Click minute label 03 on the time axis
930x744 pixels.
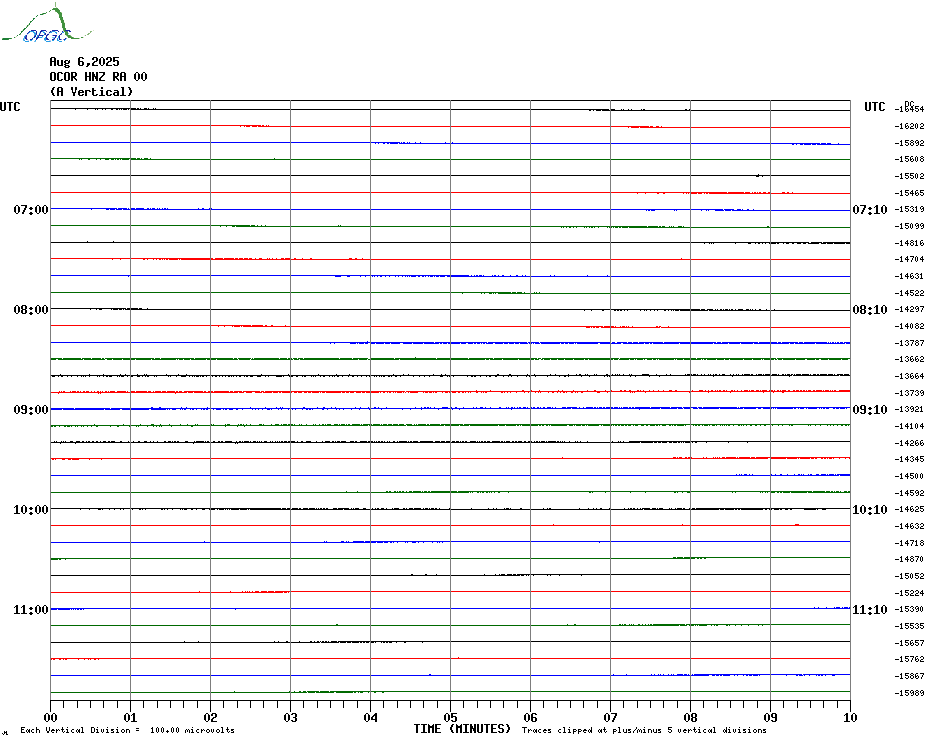(290, 718)
